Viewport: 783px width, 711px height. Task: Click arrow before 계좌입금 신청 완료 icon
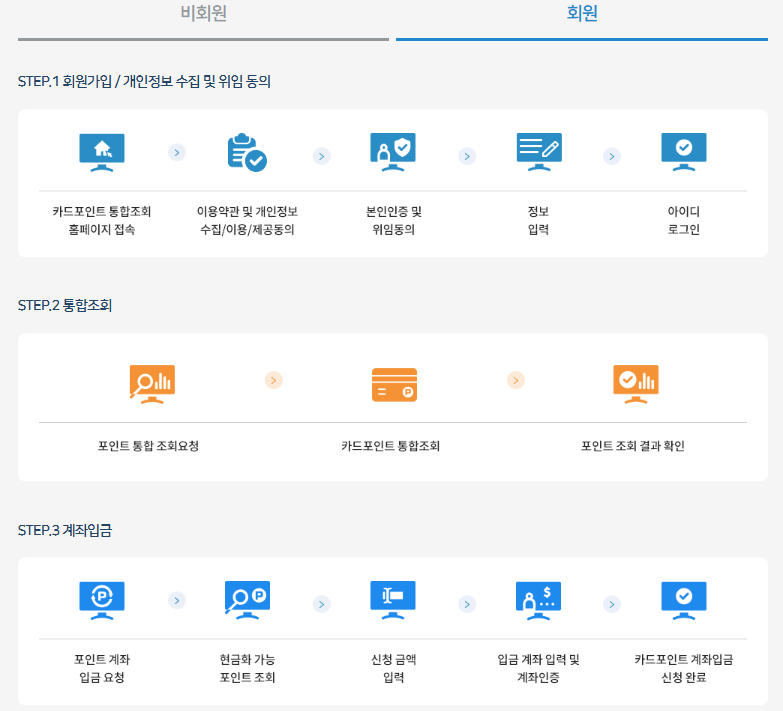(612, 604)
